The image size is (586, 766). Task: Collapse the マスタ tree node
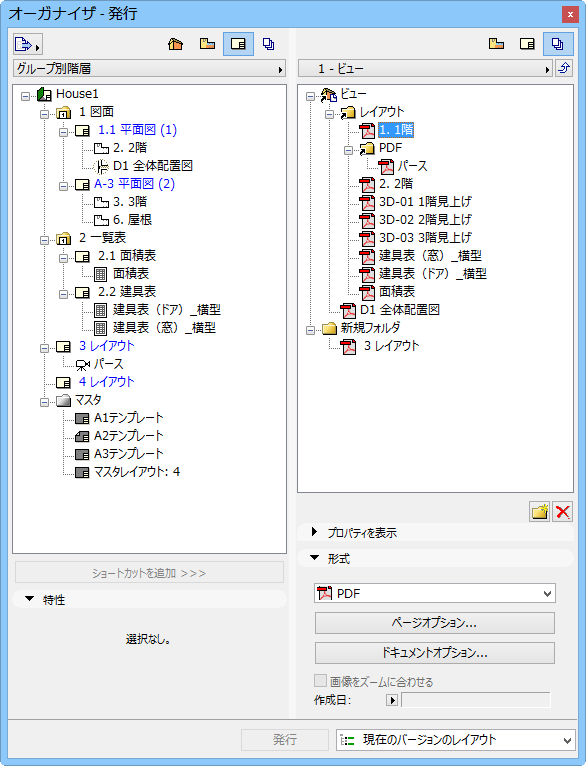(x=44, y=402)
